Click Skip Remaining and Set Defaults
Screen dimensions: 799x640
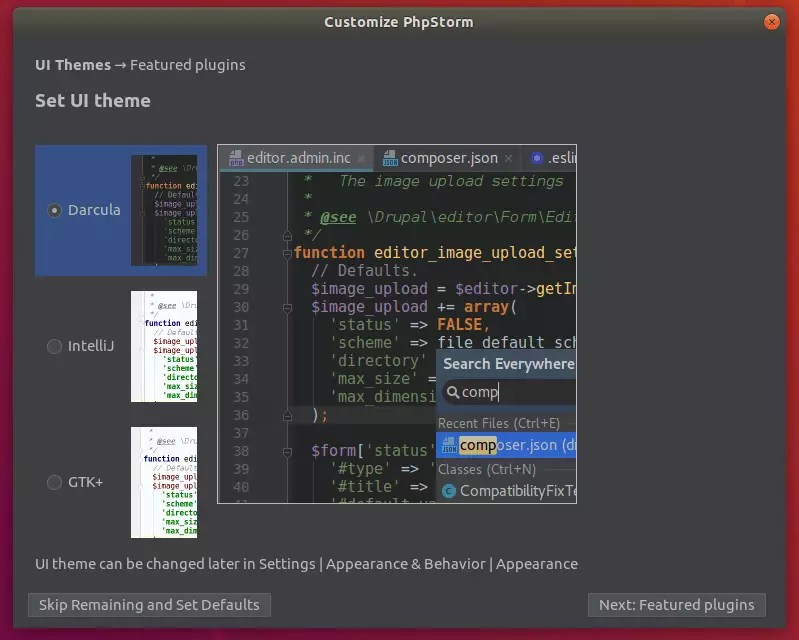point(149,605)
